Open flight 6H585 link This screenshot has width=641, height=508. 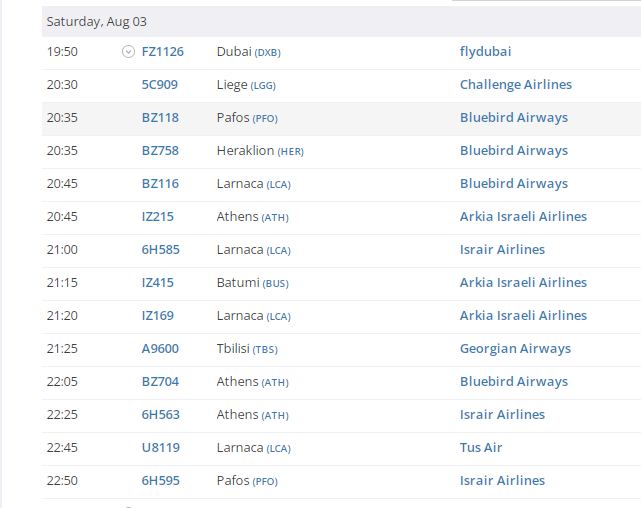tap(160, 250)
